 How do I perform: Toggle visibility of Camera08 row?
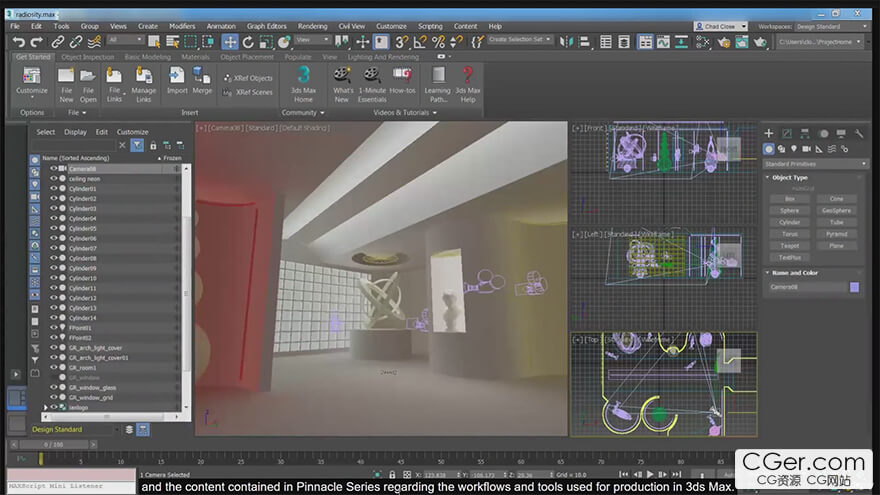click(x=54, y=168)
